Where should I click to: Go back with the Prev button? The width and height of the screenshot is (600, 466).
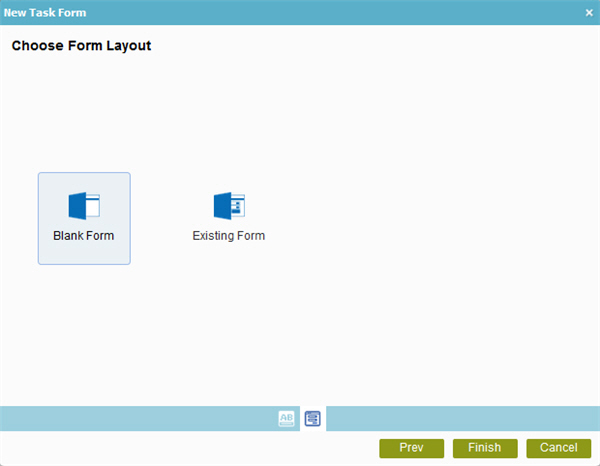click(x=412, y=448)
